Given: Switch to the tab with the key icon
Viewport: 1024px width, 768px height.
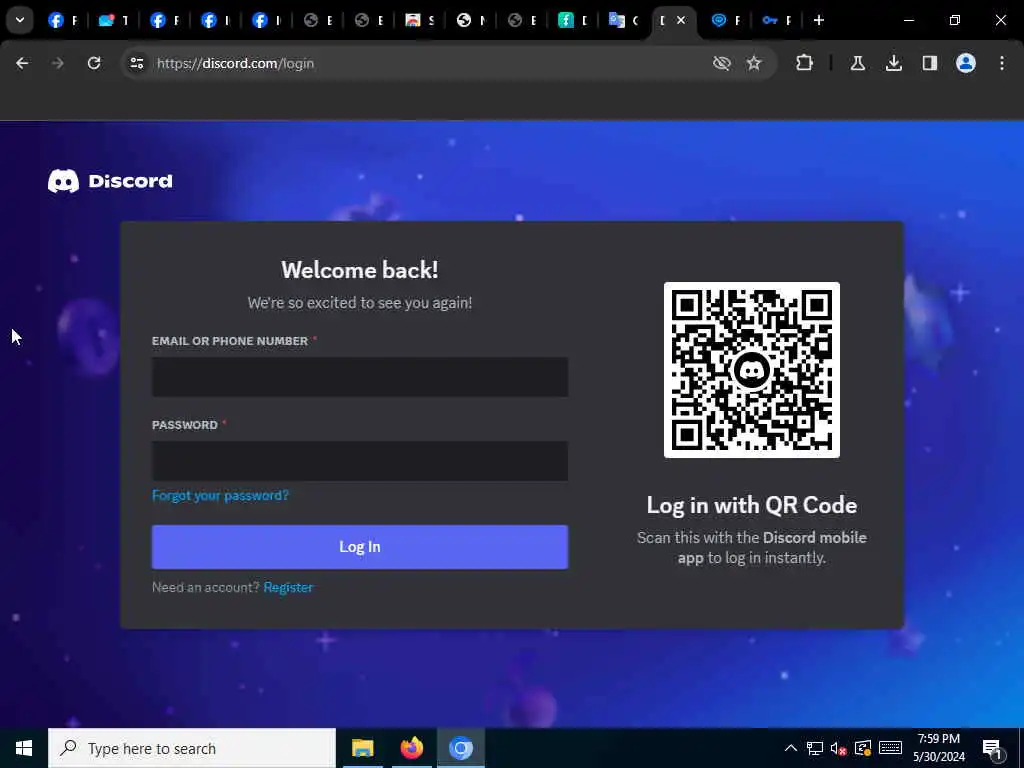Looking at the screenshot, I should click(x=776, y=20).
